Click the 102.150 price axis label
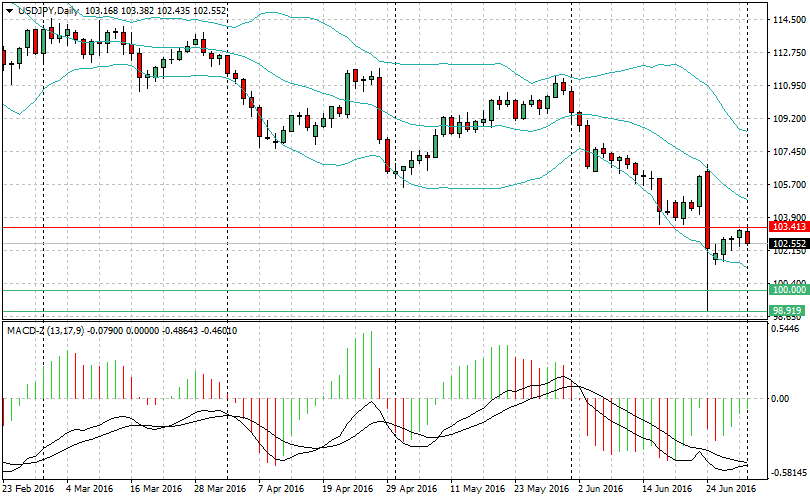Screen dimensions: 810x500 (789, 252)
